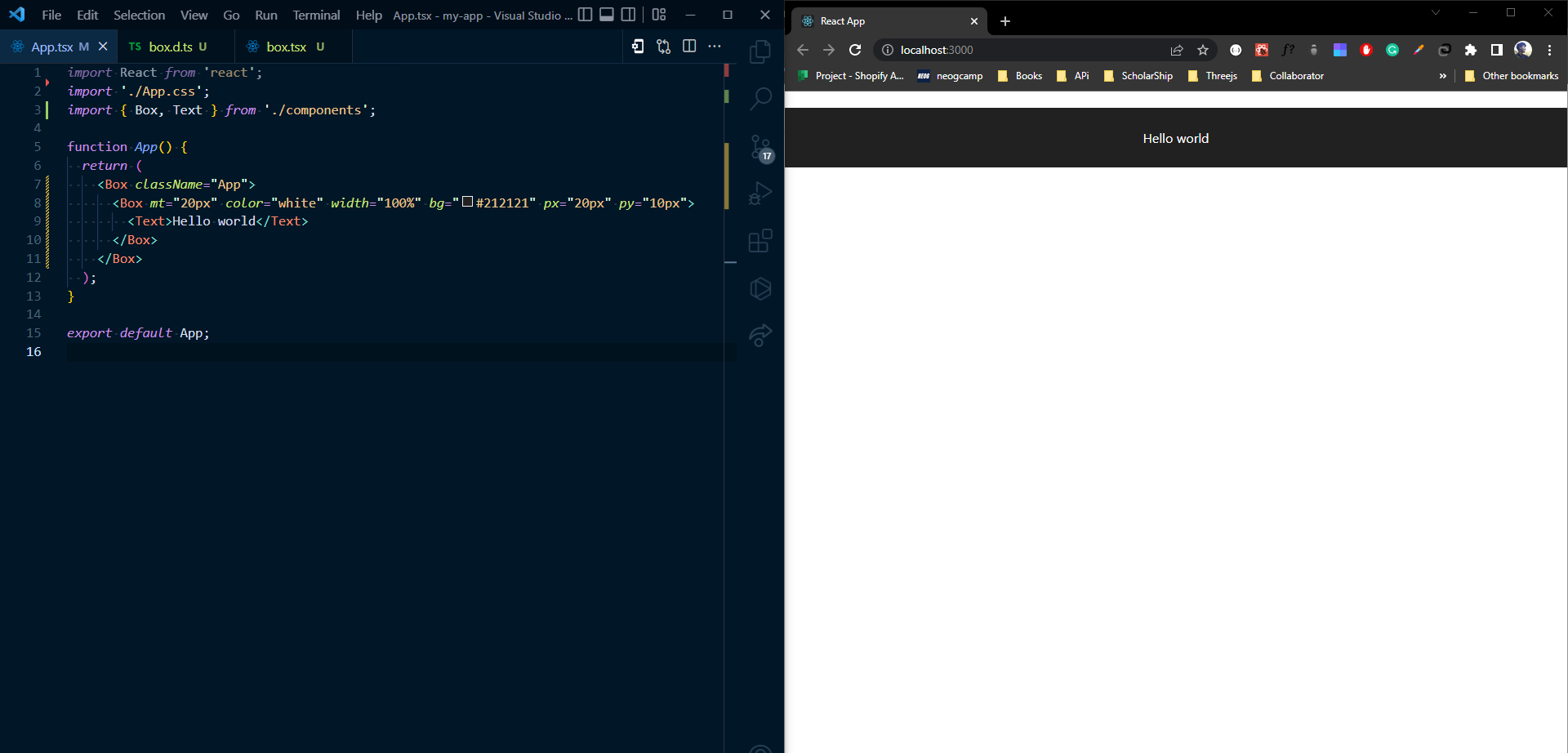1568x753 pixels.
Task: Open Customize Layout in VS Code title bar
Action: [659, 15]
